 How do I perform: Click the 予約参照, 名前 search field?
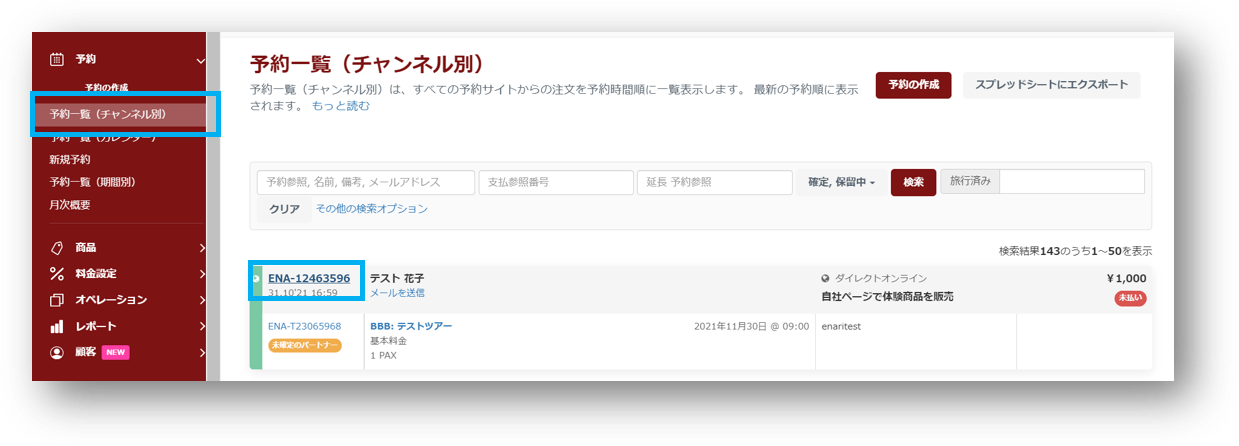coord(365,182)
